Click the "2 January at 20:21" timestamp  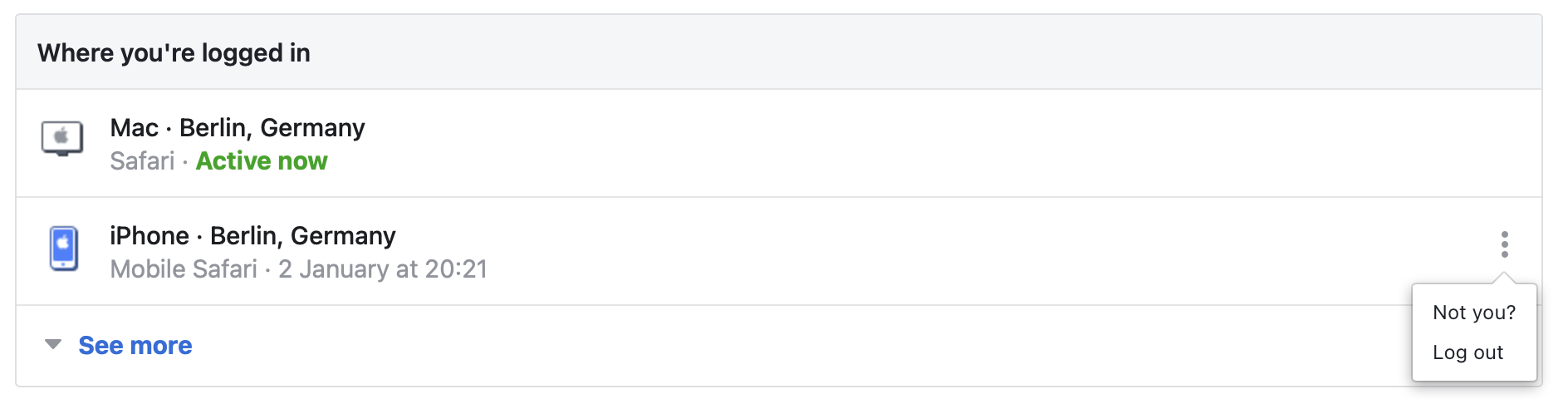(x=382, y=269)
